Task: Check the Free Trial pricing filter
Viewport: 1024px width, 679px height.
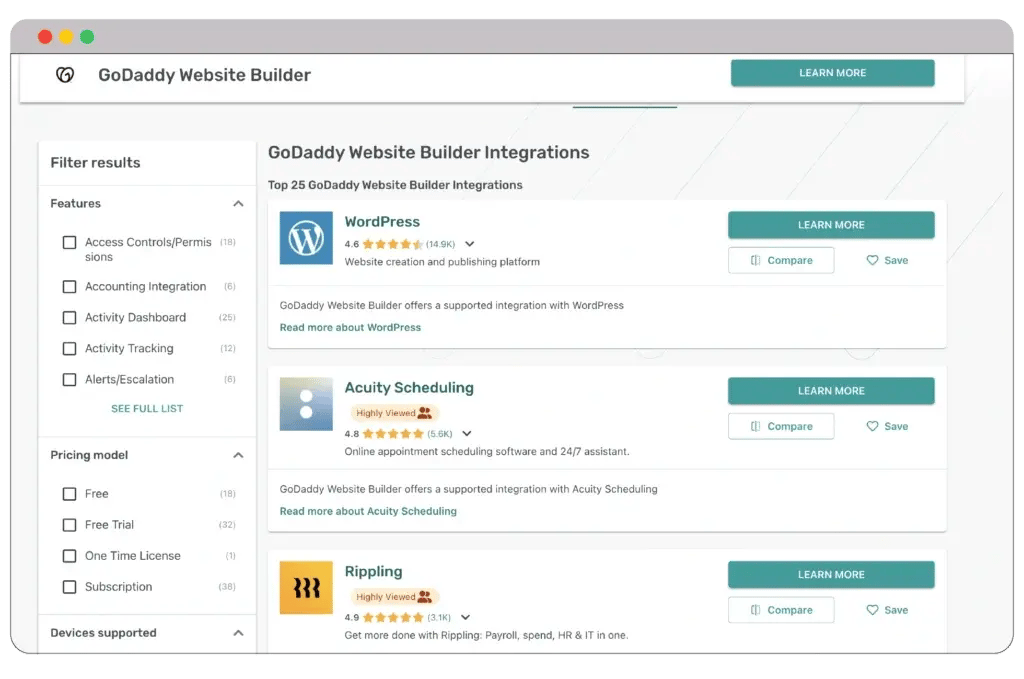Action: point(69,525)
